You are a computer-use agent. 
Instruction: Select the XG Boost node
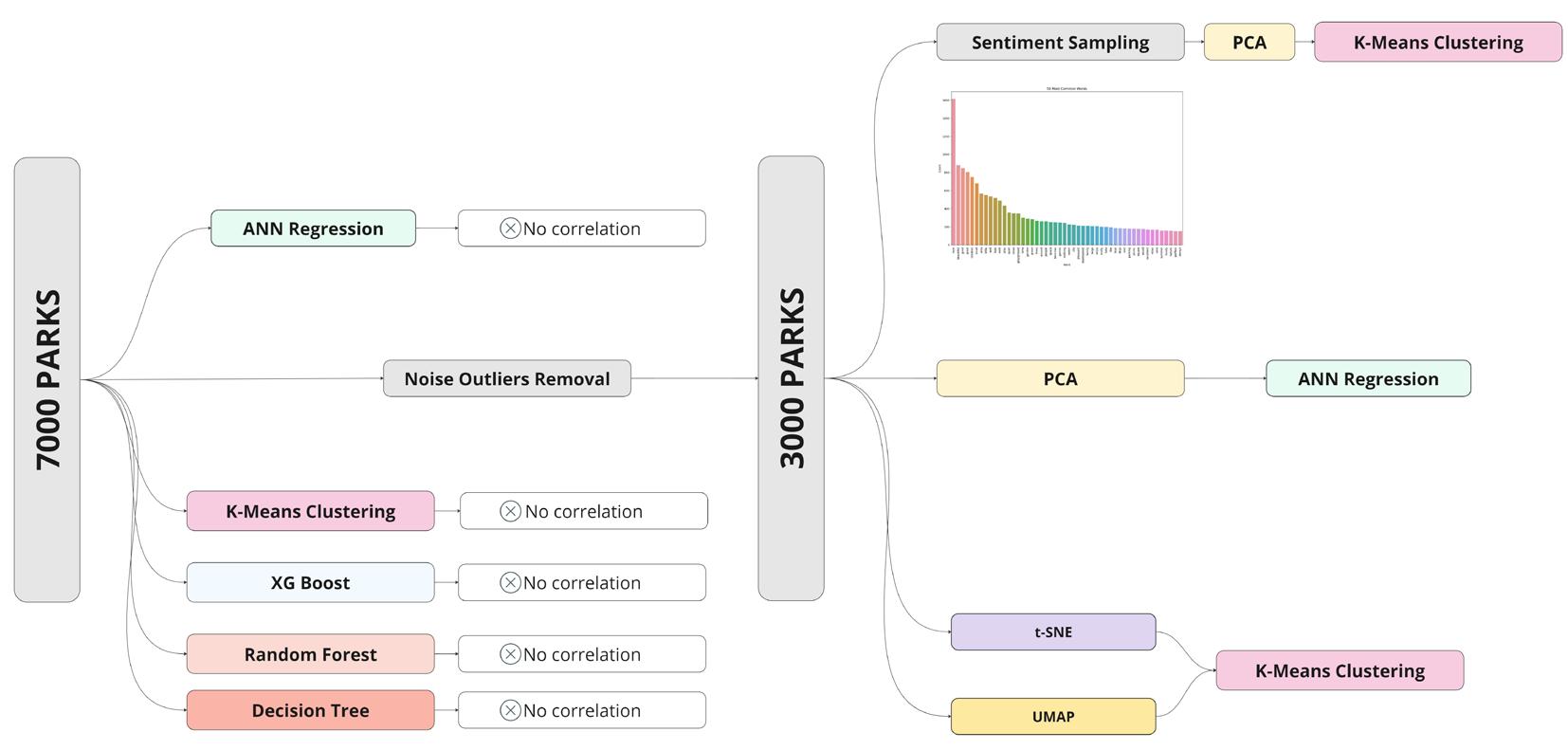point(310,582)
